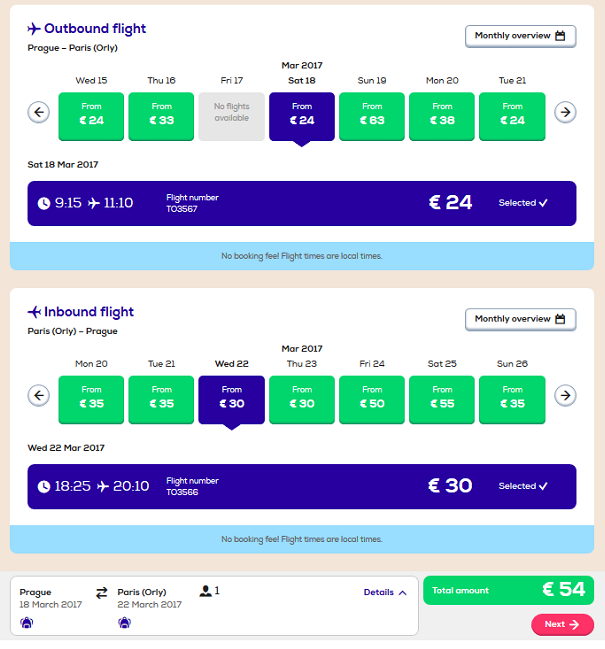Click the Next button

click(x=562, y=624)
